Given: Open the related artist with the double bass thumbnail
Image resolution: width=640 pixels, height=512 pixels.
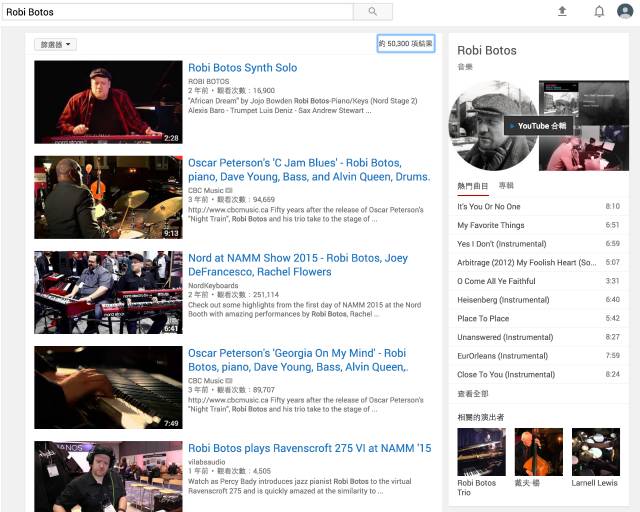Looking at the screenshot, I should point(538,452).
